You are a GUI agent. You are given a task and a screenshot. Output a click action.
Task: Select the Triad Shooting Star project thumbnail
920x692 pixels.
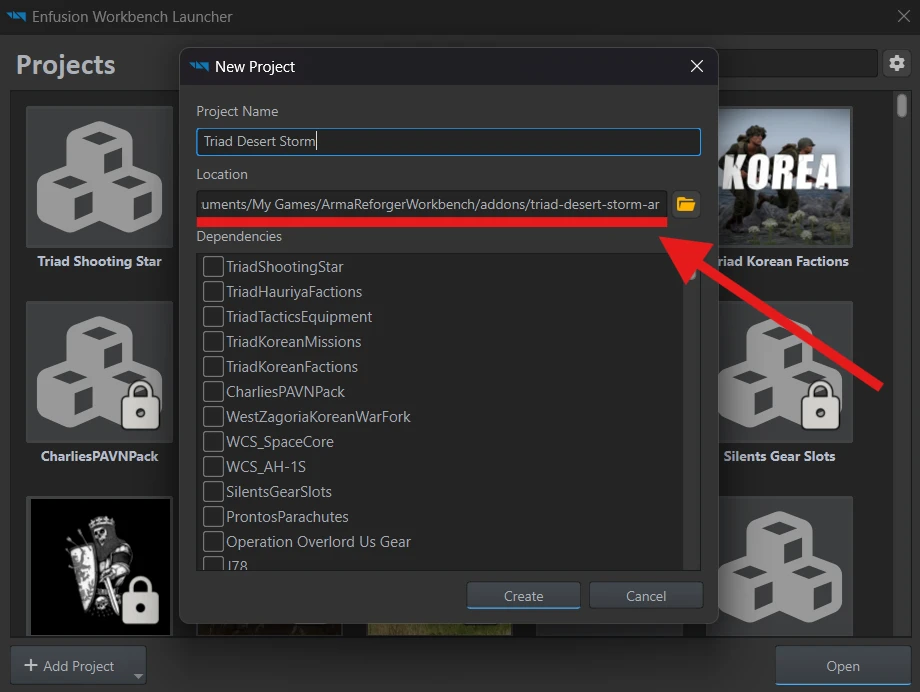coord(99,177)
